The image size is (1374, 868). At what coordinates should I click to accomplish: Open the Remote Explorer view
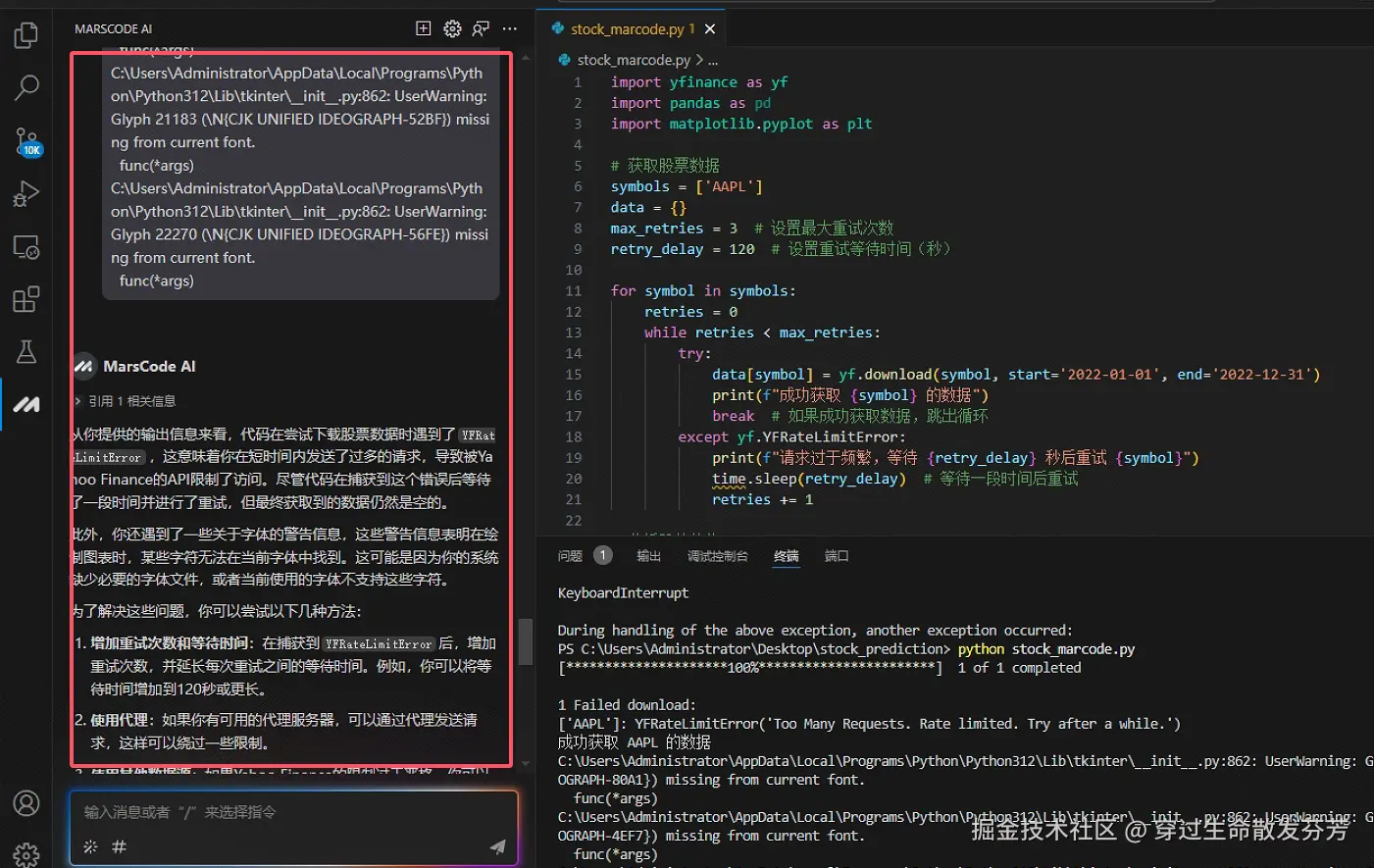tap(26, 246)
